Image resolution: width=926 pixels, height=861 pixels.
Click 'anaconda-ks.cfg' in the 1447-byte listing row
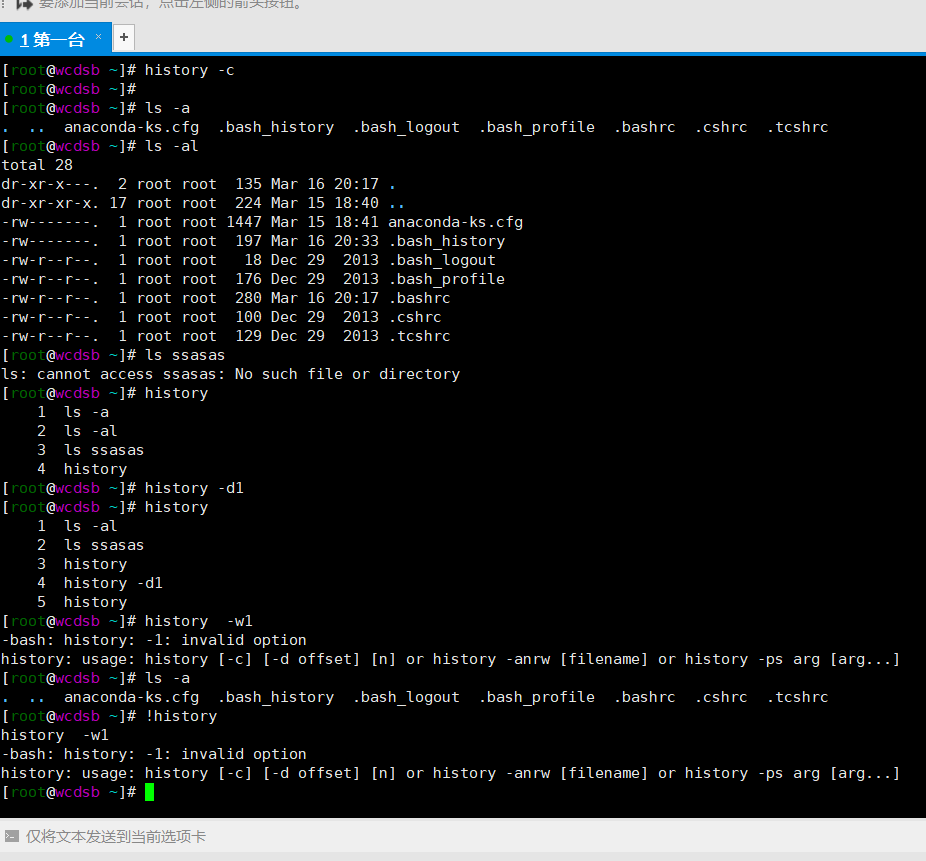pyautogui.click(x=455, y=222)
